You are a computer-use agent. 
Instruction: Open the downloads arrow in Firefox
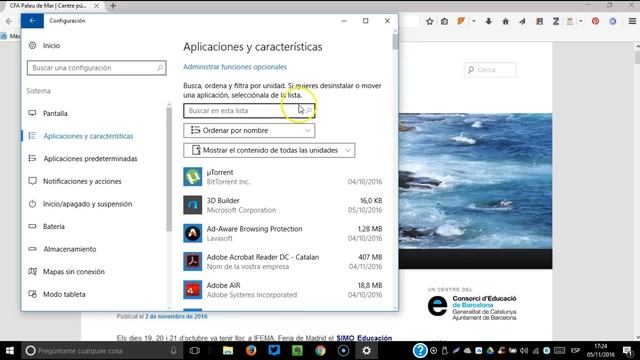click(489, 21)
